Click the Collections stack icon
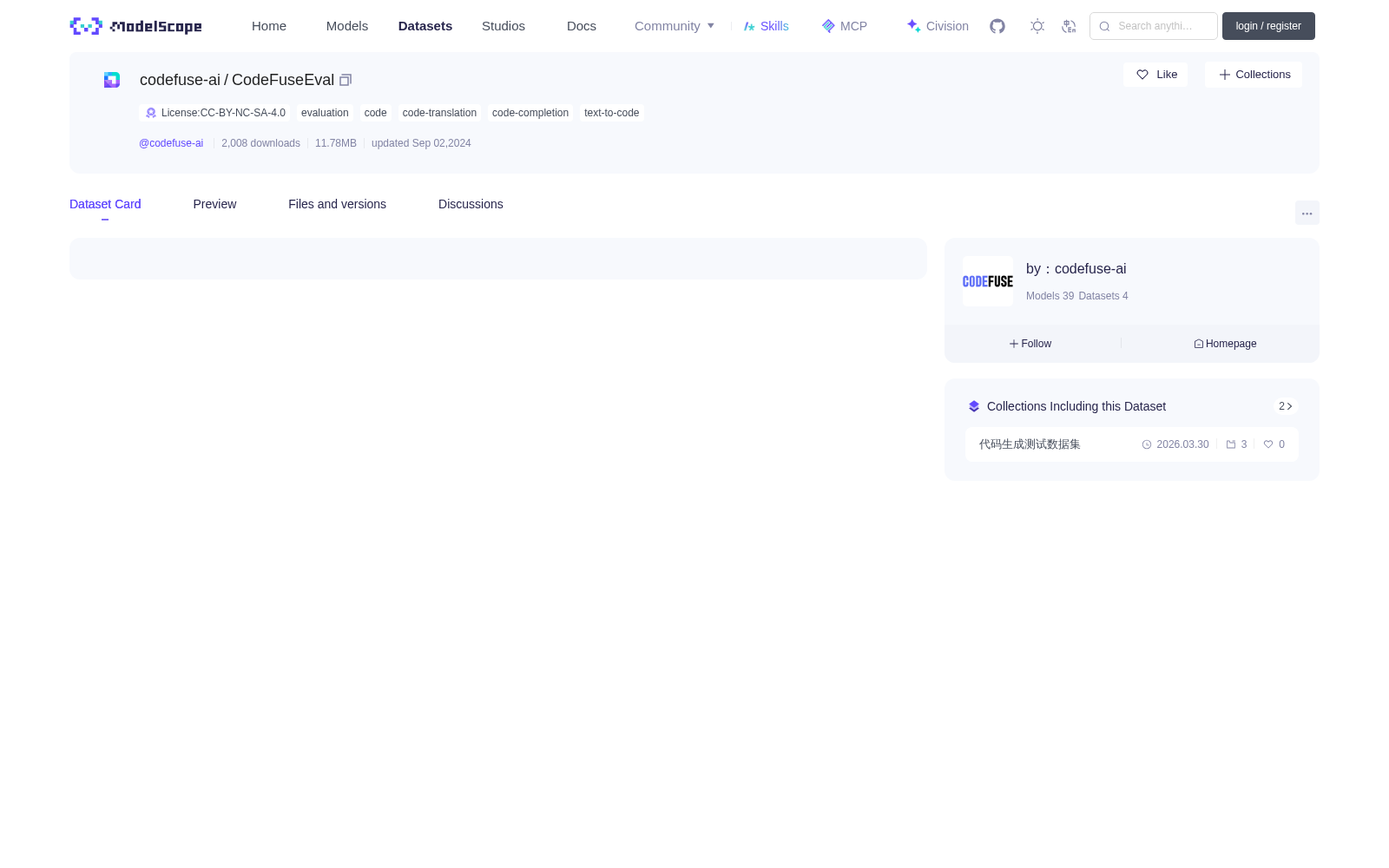Viewport: 1389px width, 868px height. 974,406
